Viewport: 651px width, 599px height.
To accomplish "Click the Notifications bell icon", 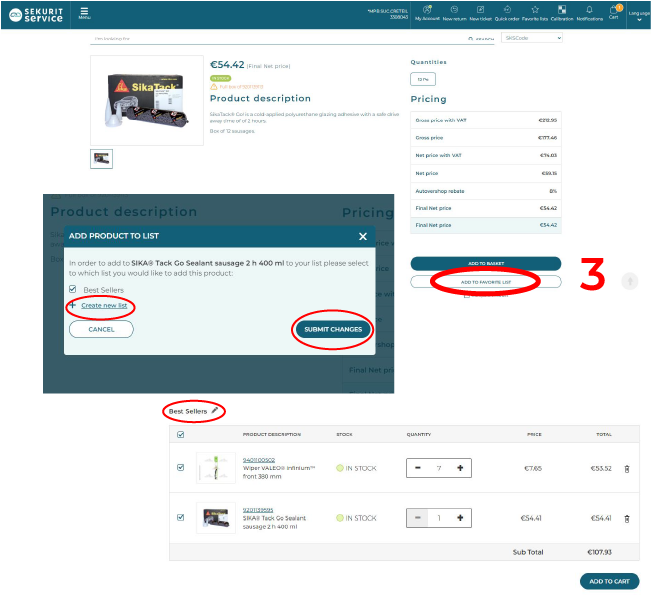I will point(589,12).
